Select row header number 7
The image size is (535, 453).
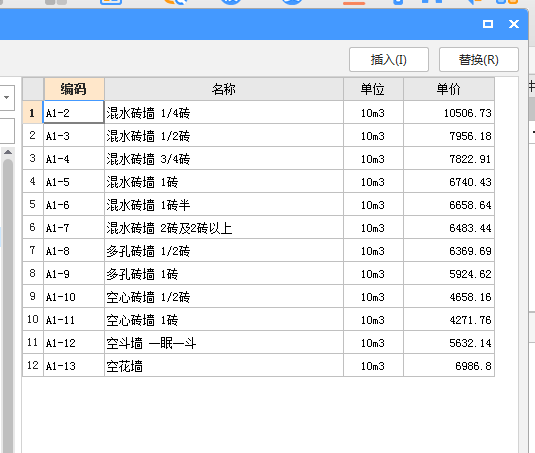[33, 250]
